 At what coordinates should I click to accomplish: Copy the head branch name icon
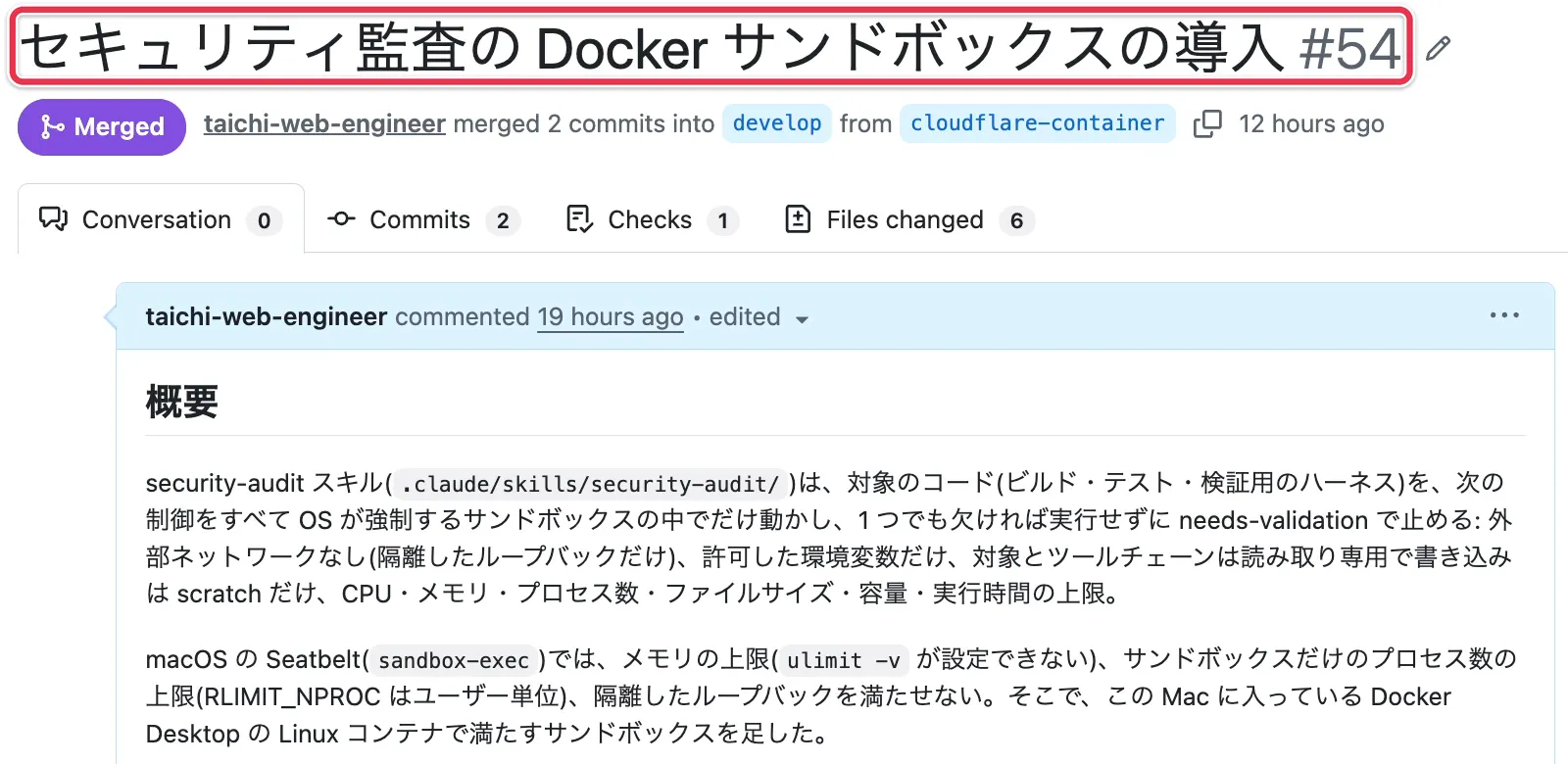point(1207,124)
